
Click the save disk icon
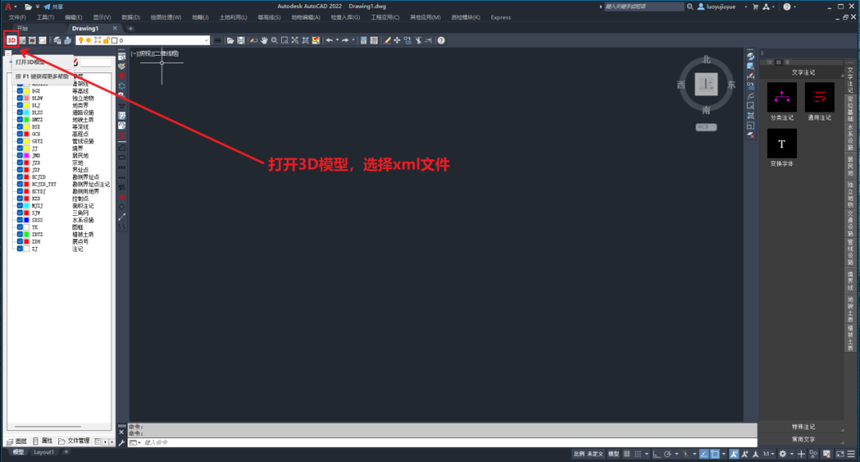point(241,40)
